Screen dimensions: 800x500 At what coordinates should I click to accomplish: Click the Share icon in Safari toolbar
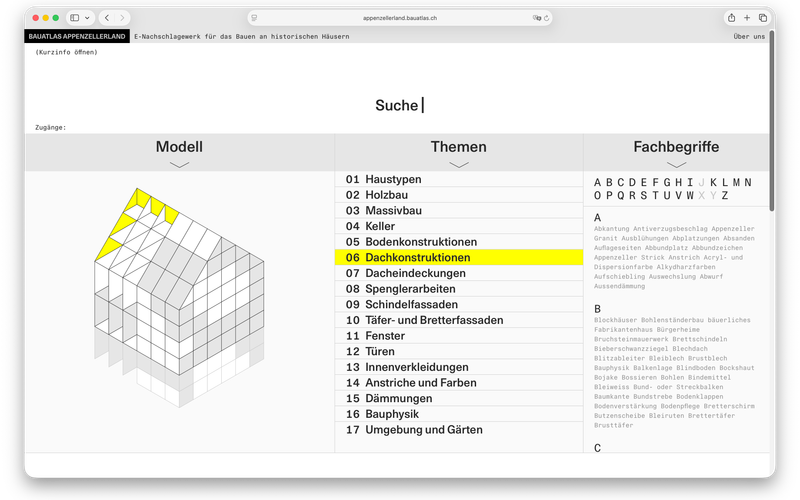point(732,18)
